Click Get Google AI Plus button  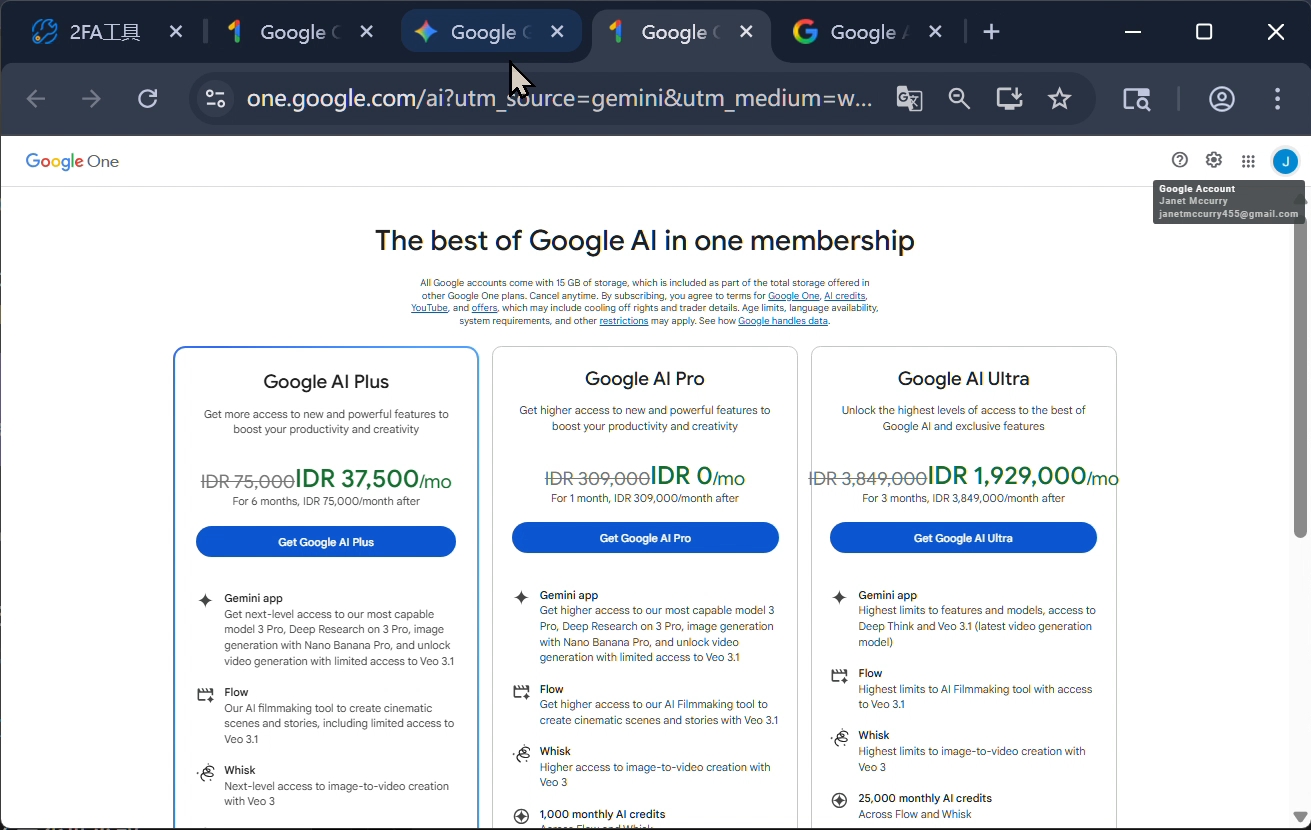(x=326, y=542)
